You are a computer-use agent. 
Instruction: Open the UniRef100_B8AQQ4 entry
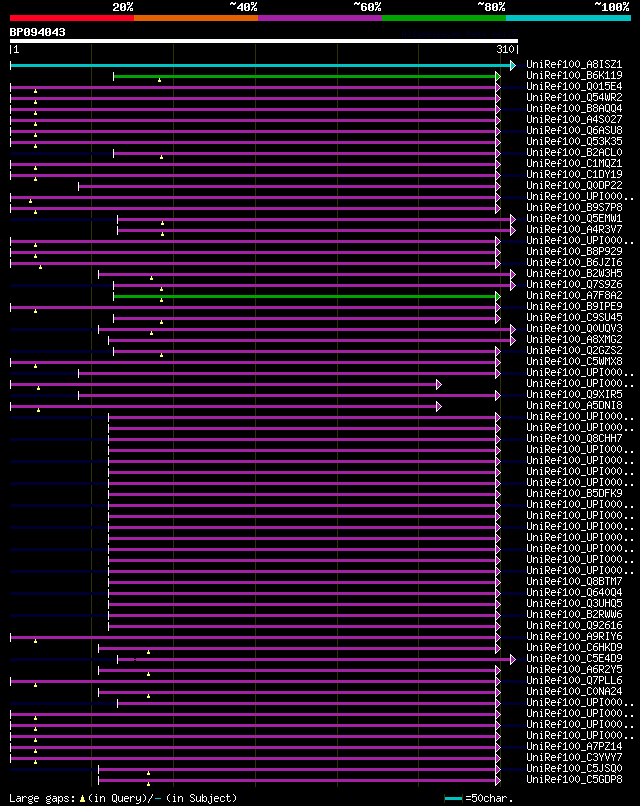(574, 108)
